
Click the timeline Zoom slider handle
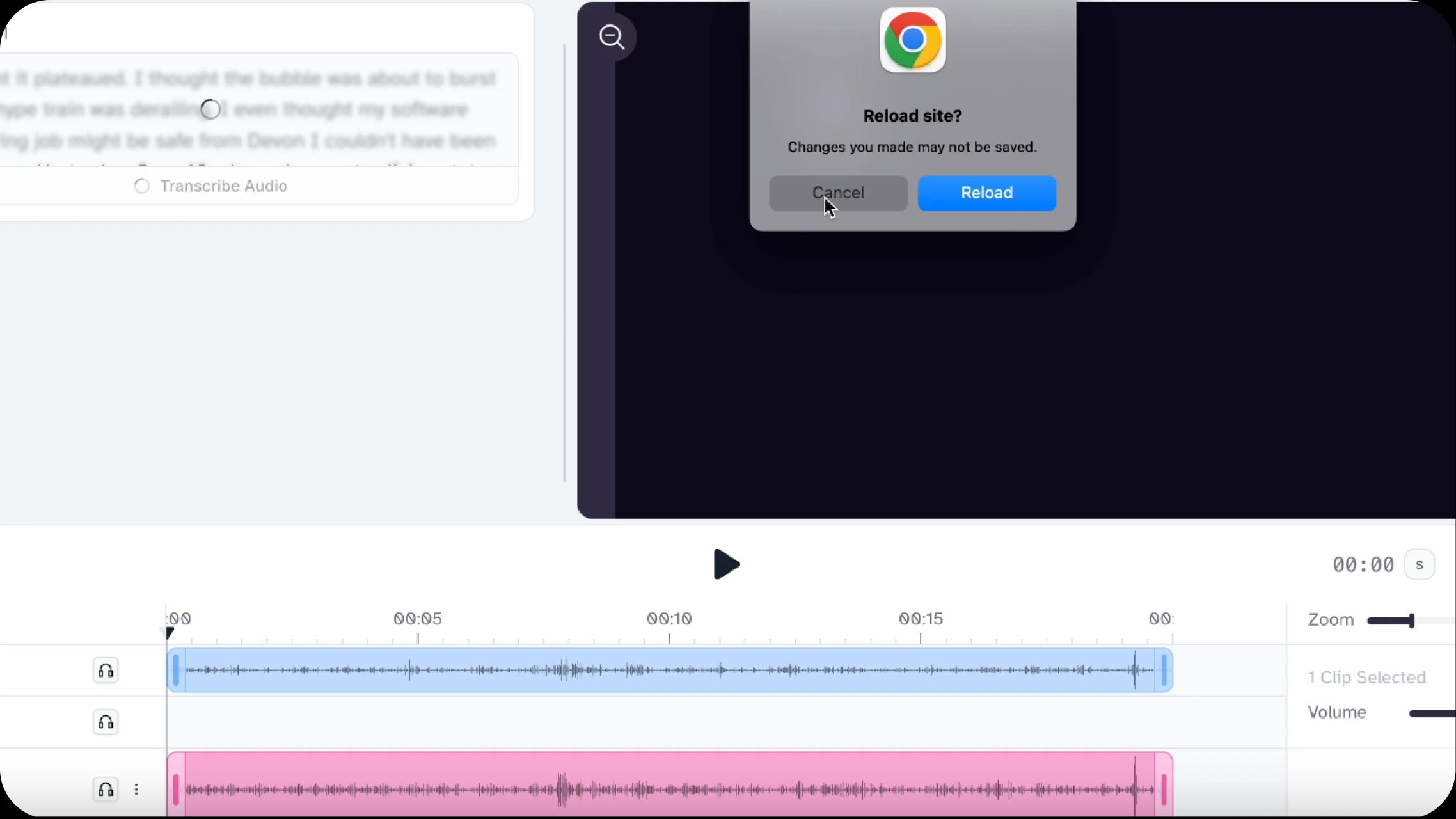coord(1411,620)
